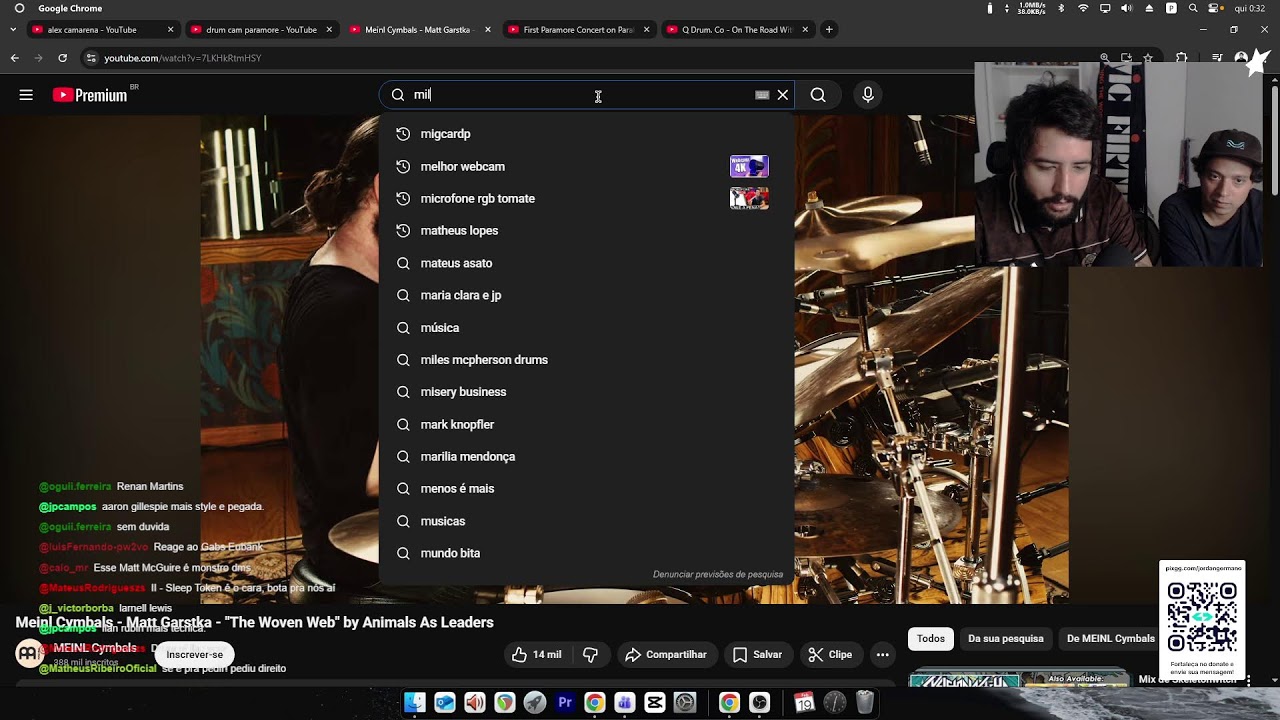The height and width of the screenshot is (720, 1280).
Task: Open CapCut from the dock
Action: tap(655, 703)
